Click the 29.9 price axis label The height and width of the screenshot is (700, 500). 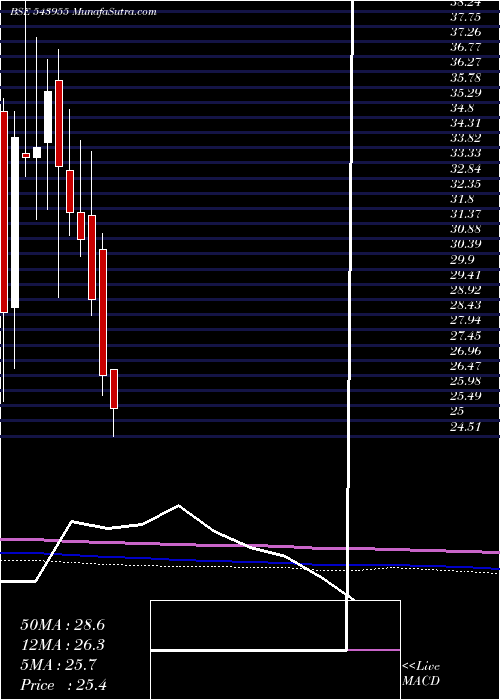pyautogui.click(x=462, y=260)
